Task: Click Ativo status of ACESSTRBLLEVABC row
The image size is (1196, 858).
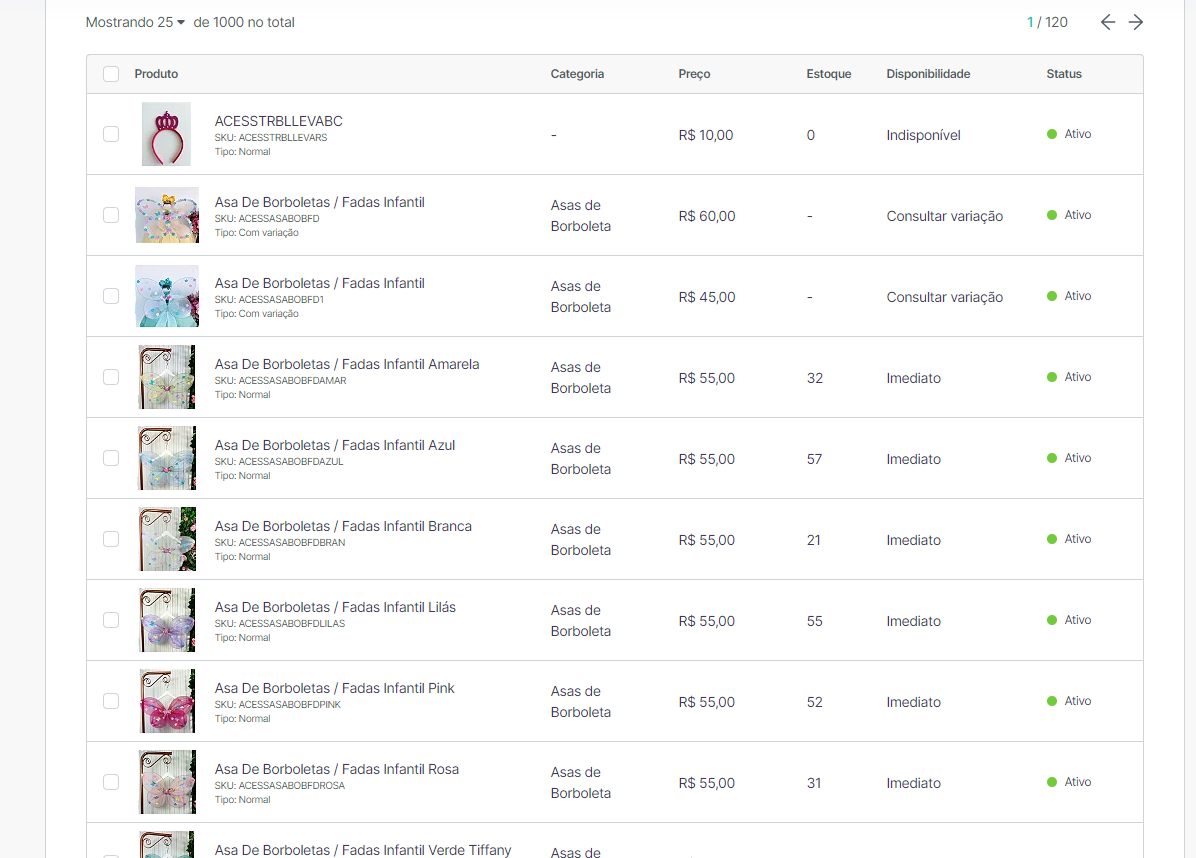Action: click(1069, 134)
